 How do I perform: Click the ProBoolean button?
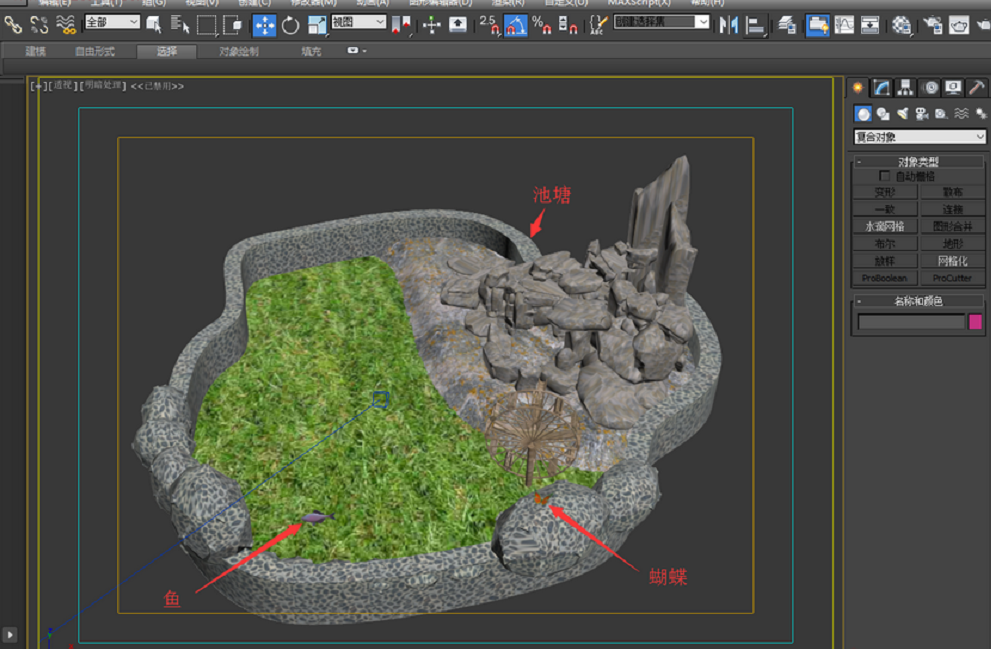coord(884,278)
